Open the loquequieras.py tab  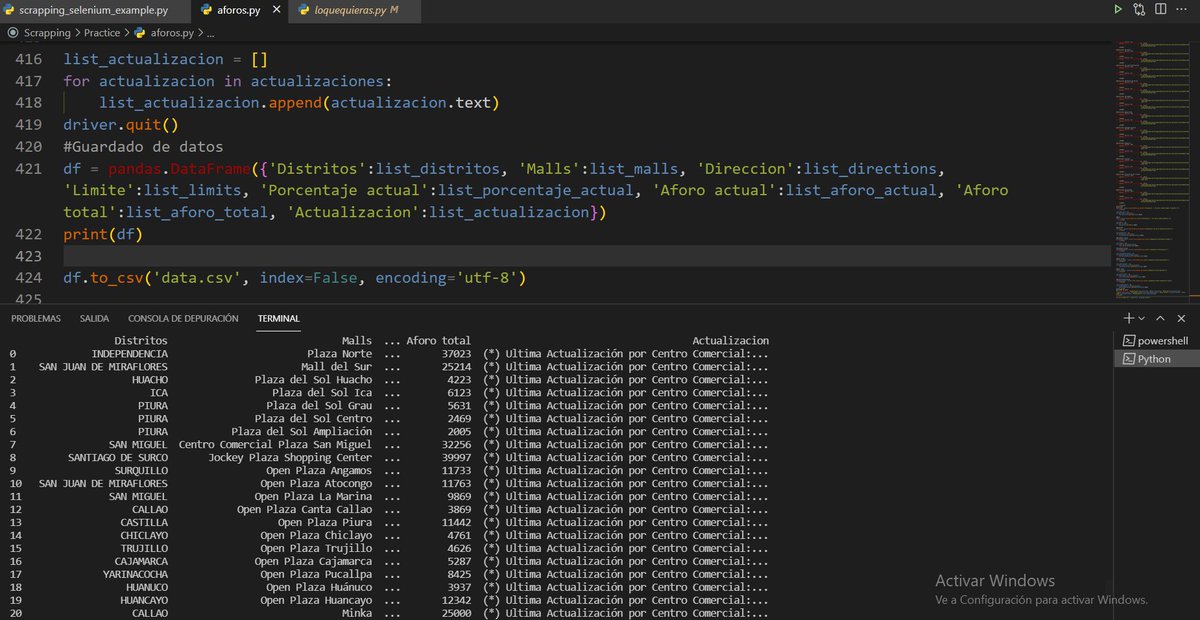click(x=354, y=11)
